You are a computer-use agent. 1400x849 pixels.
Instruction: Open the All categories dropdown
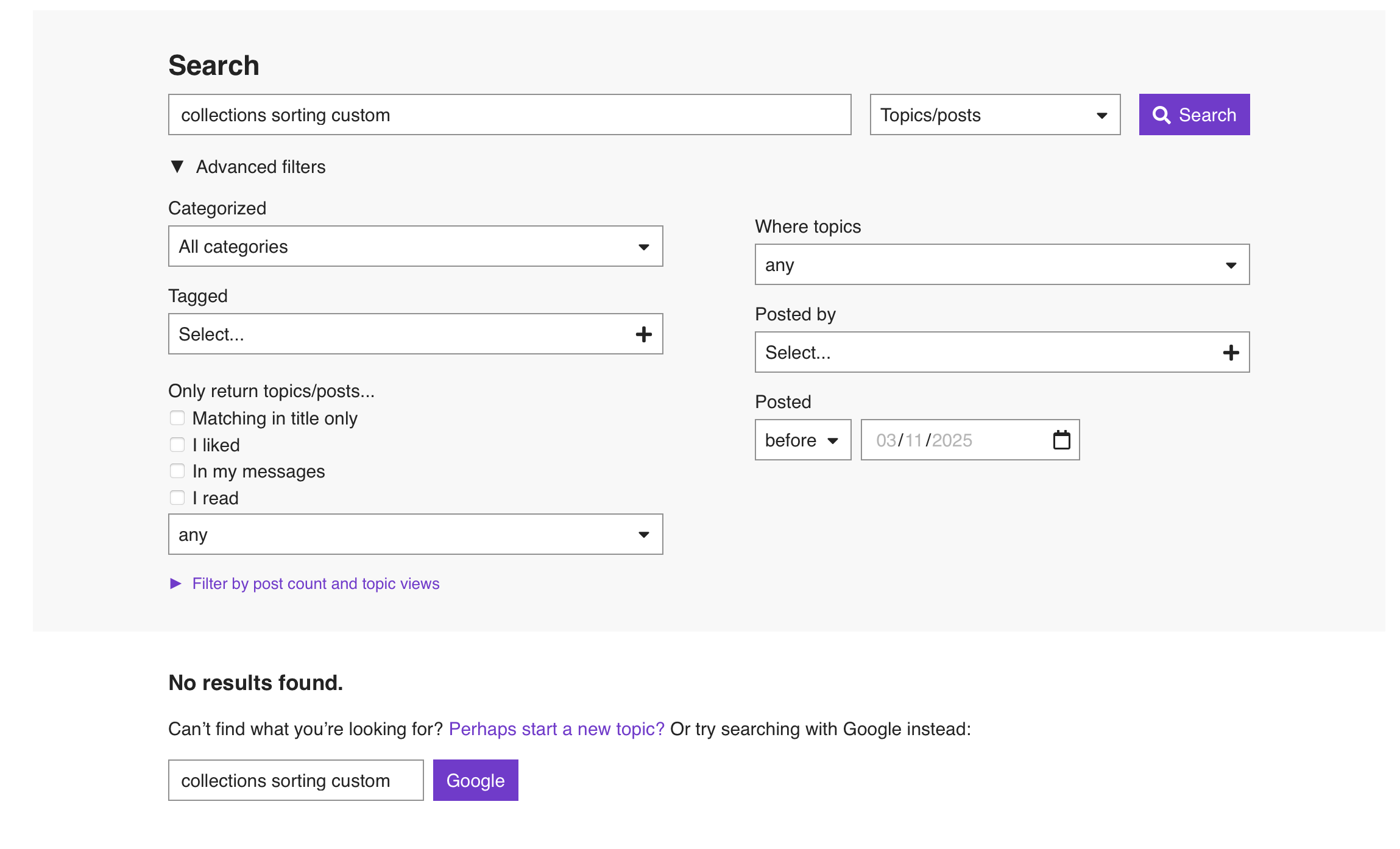pos(415,247)
